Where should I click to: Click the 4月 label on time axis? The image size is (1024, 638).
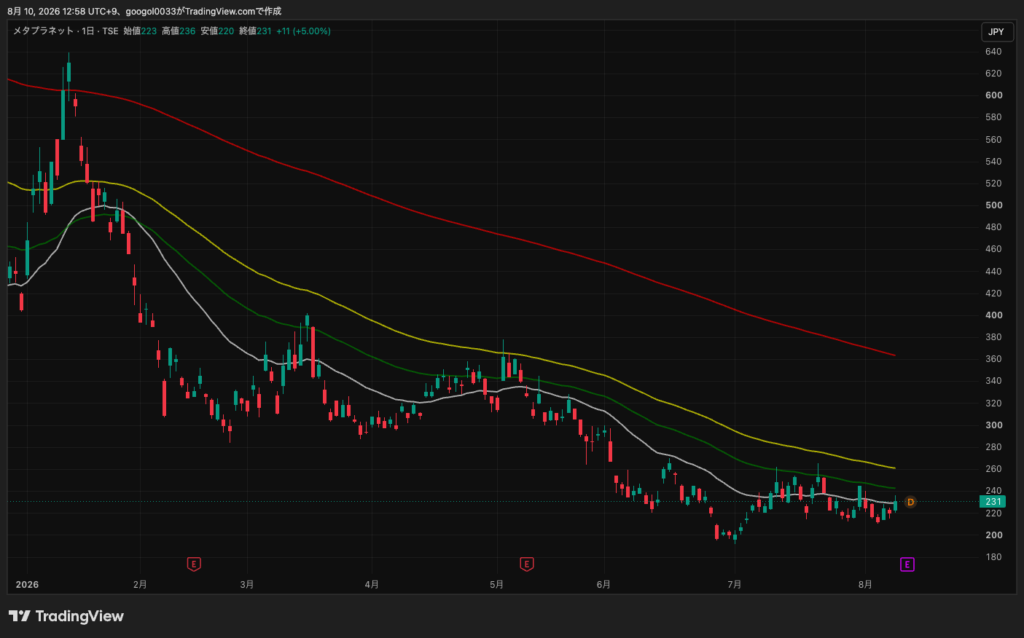(372, 584)
